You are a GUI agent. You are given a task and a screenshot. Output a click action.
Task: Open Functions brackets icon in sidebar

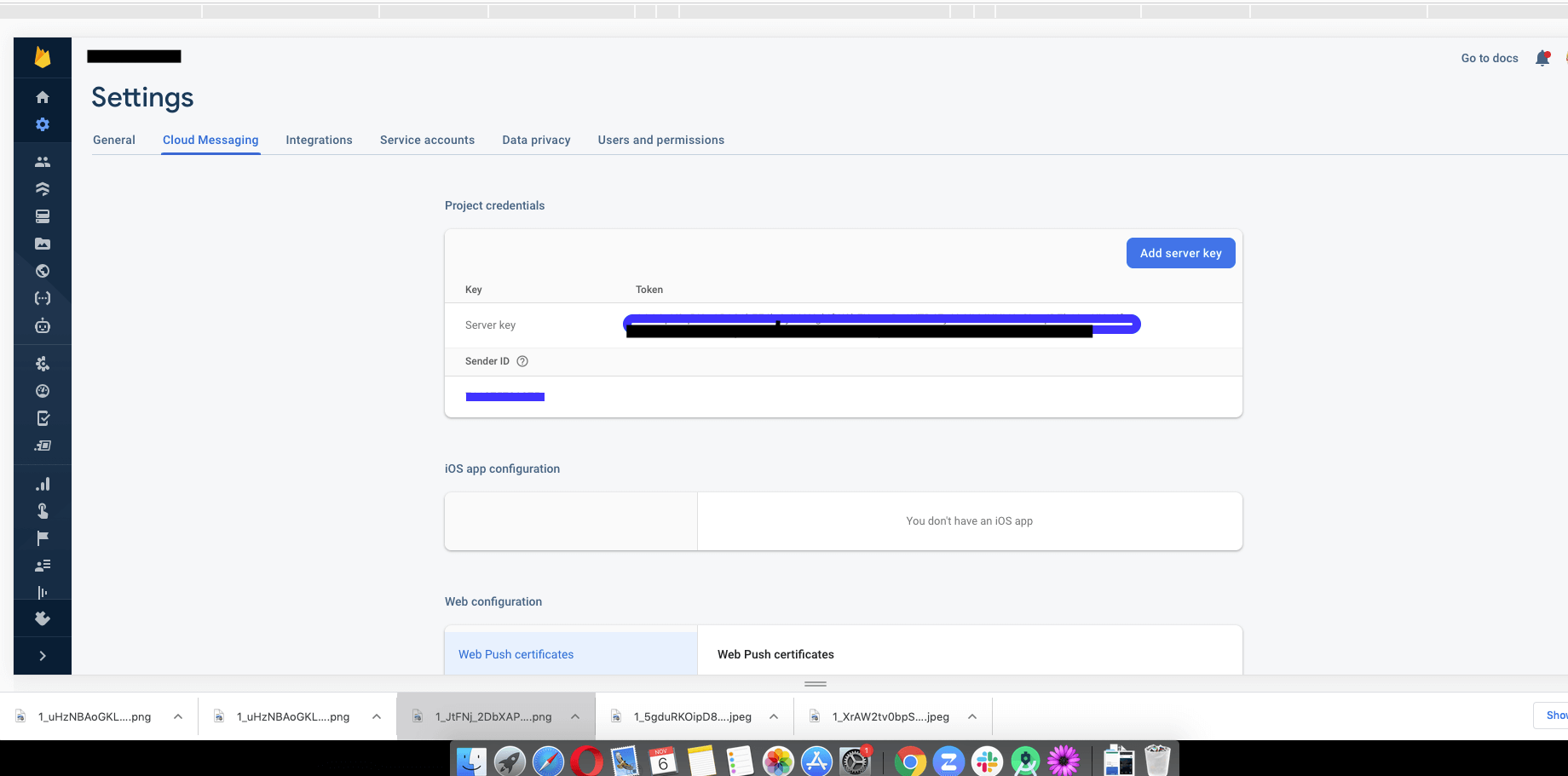click(43, 298)
